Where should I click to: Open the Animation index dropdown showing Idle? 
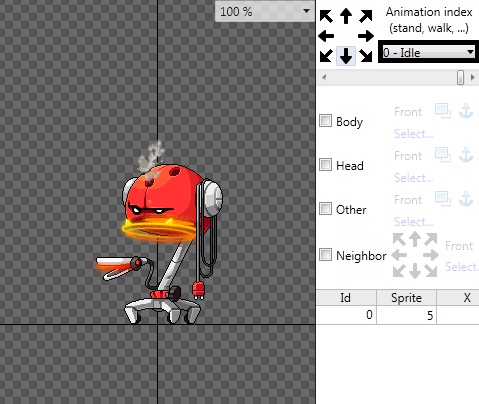coord(428,52)
